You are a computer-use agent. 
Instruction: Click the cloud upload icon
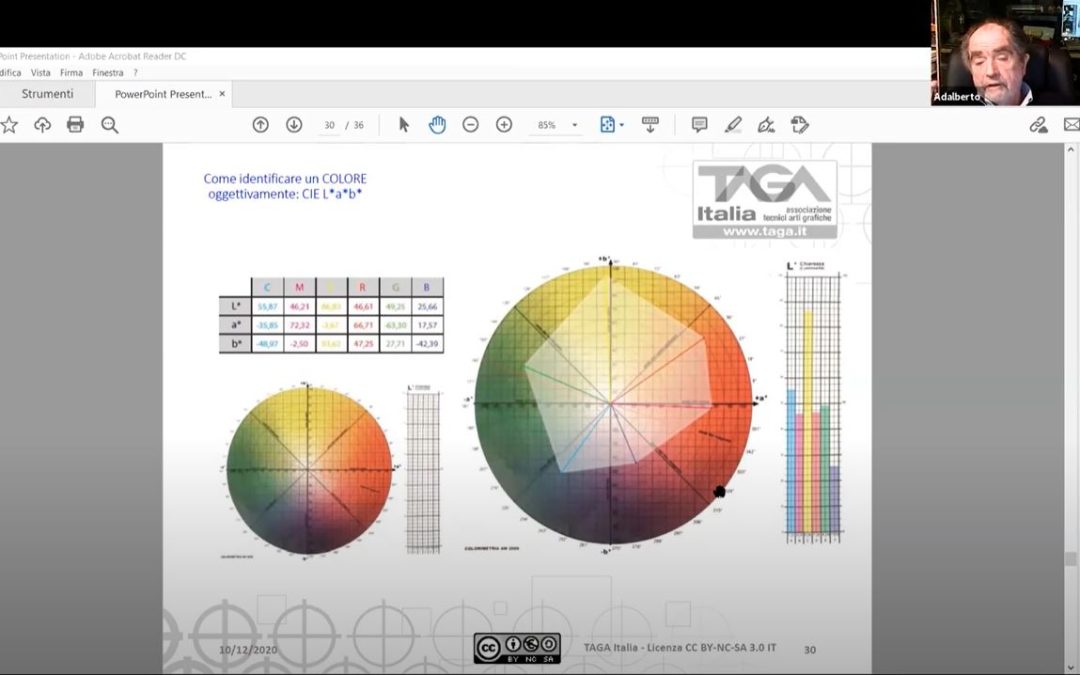[x=42, y=125]
